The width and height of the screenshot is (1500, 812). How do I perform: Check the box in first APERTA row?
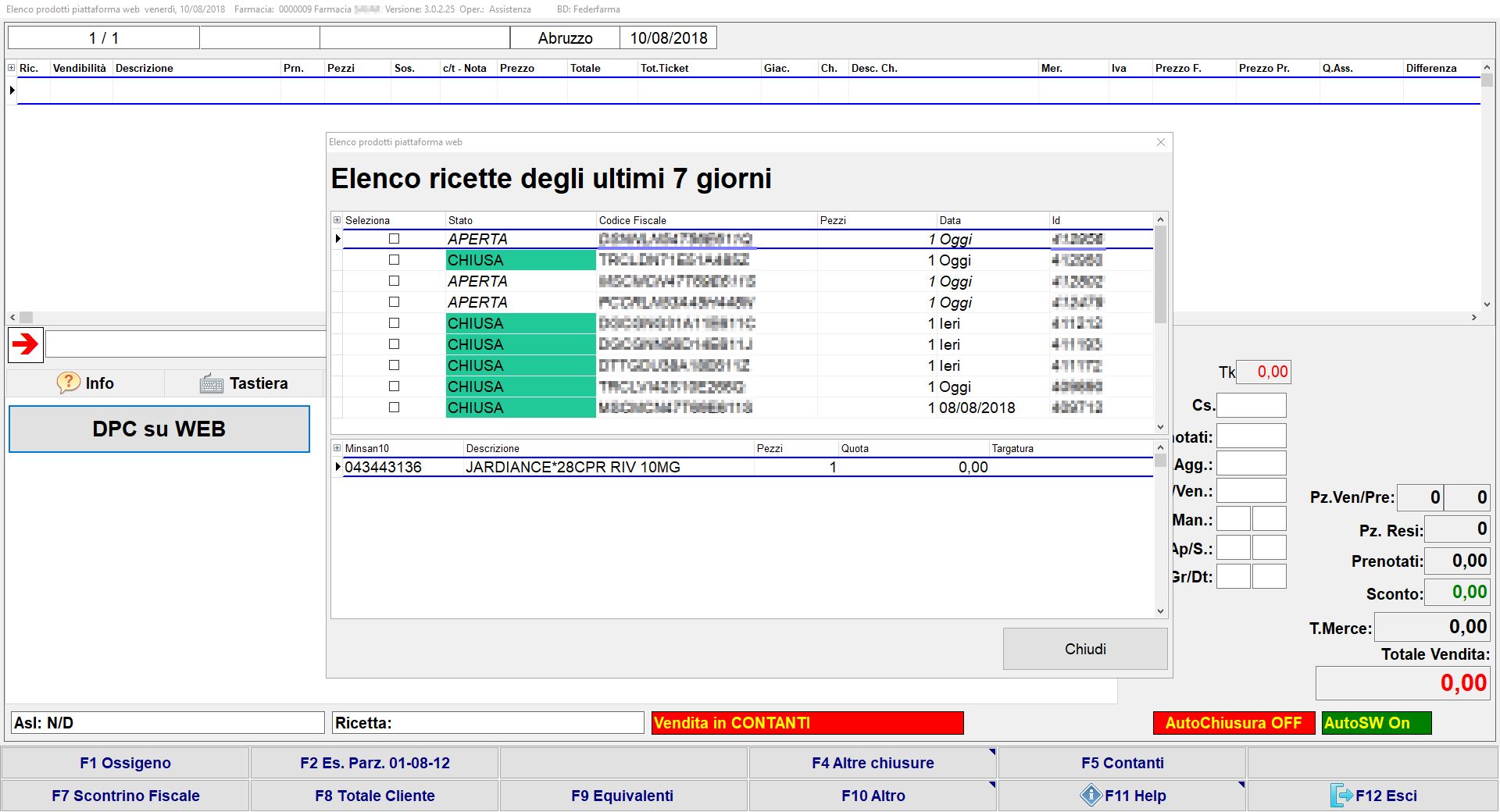(394, 239)
